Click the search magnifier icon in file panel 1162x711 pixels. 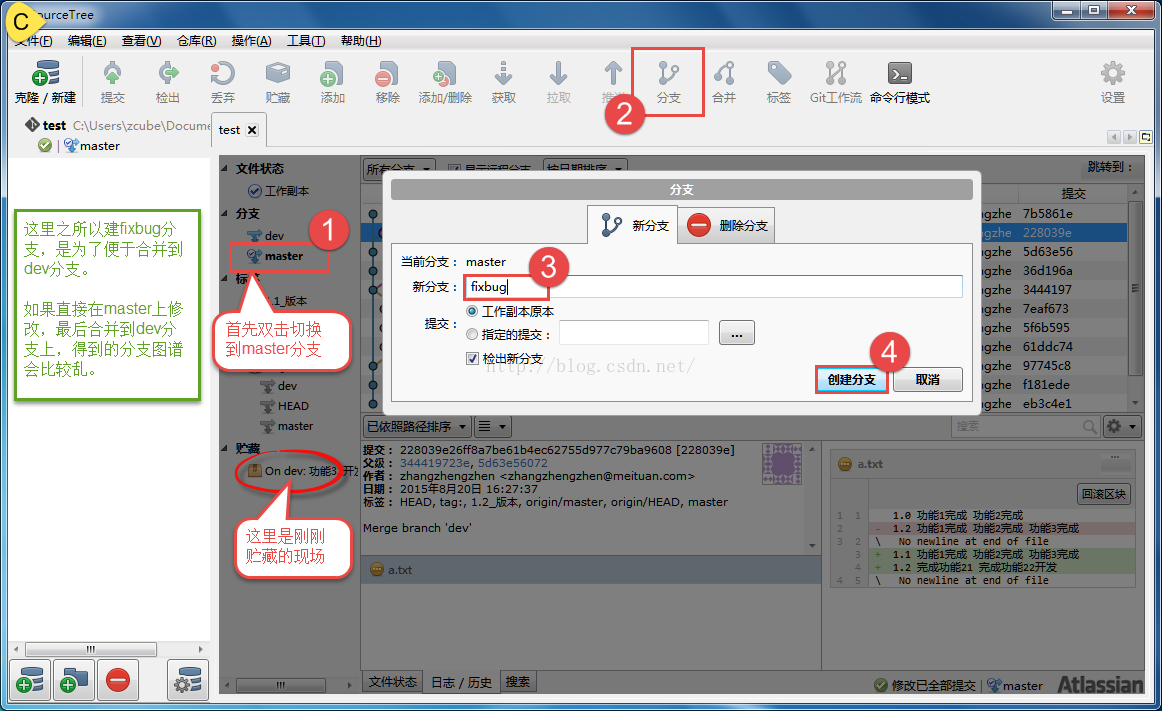tap(1089, 426)
